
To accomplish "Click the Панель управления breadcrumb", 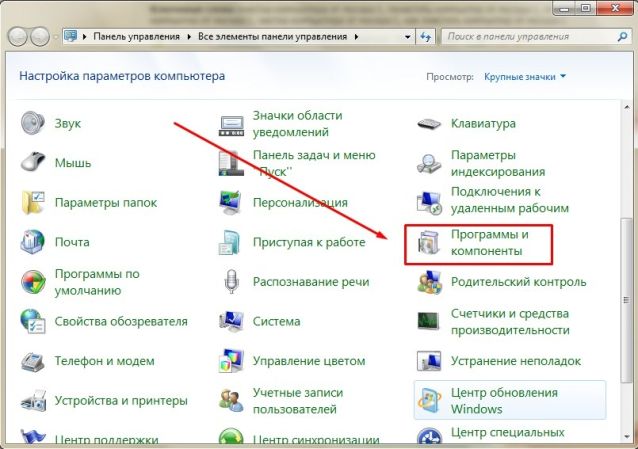I will (136, 37).
